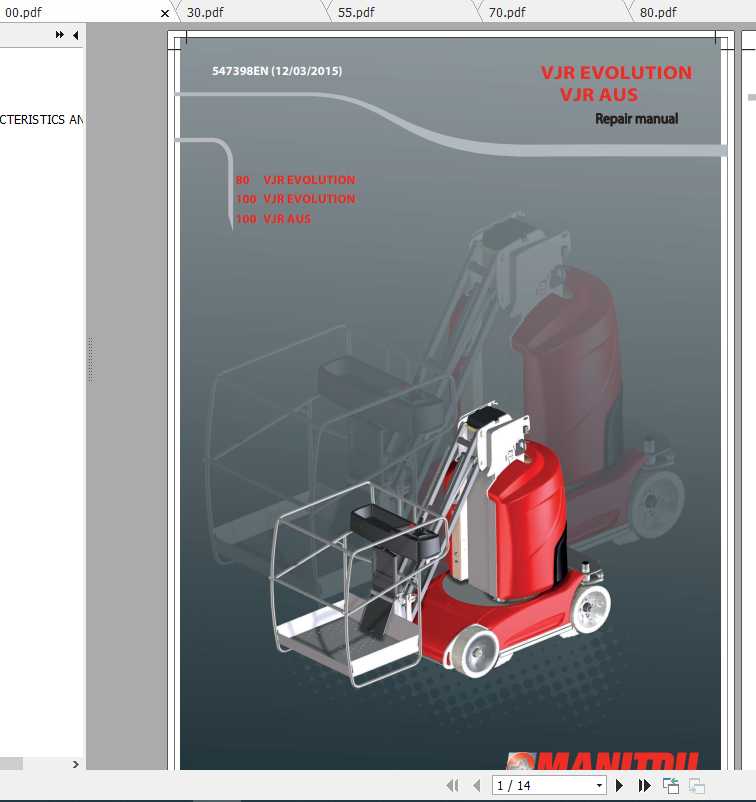Click the CTERISTICS bookmark entry in sidebar
This screenshot has width=756, height=802.
pos(42,120)
